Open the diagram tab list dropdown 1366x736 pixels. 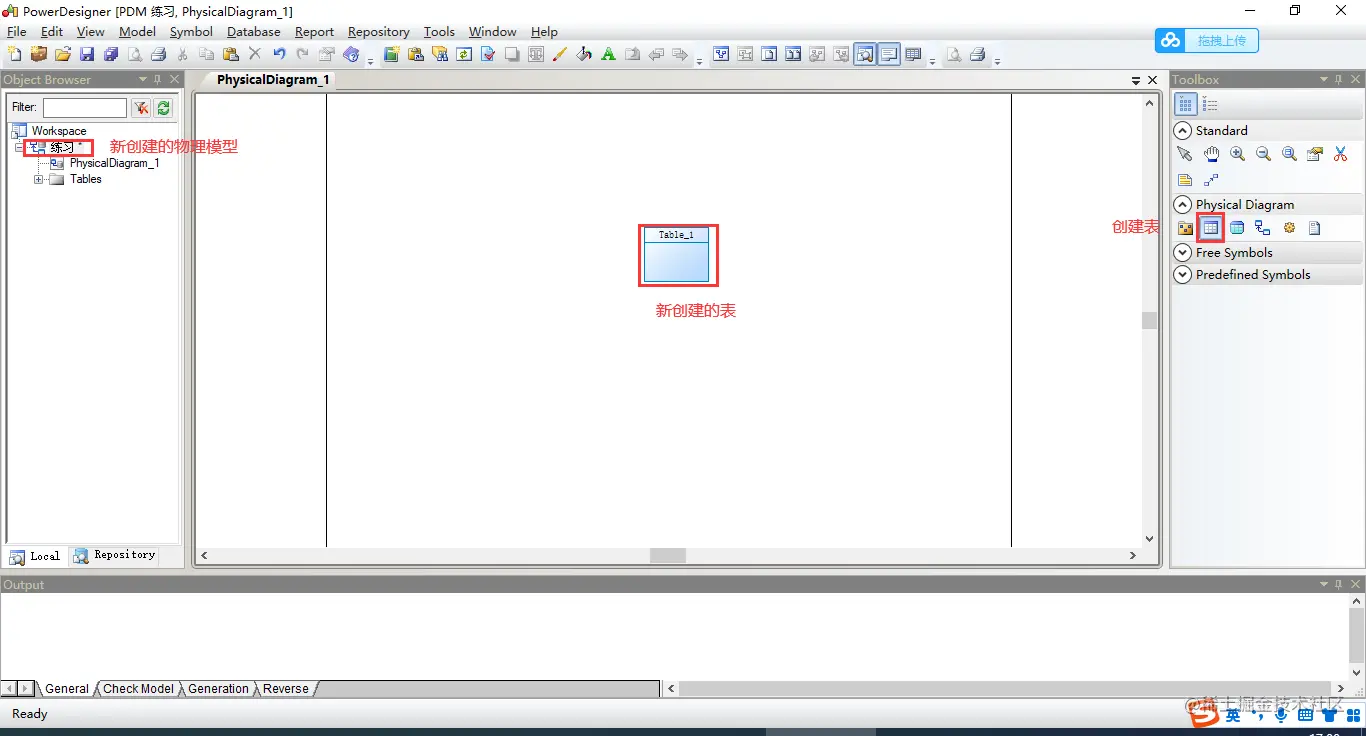(1136, 80)
